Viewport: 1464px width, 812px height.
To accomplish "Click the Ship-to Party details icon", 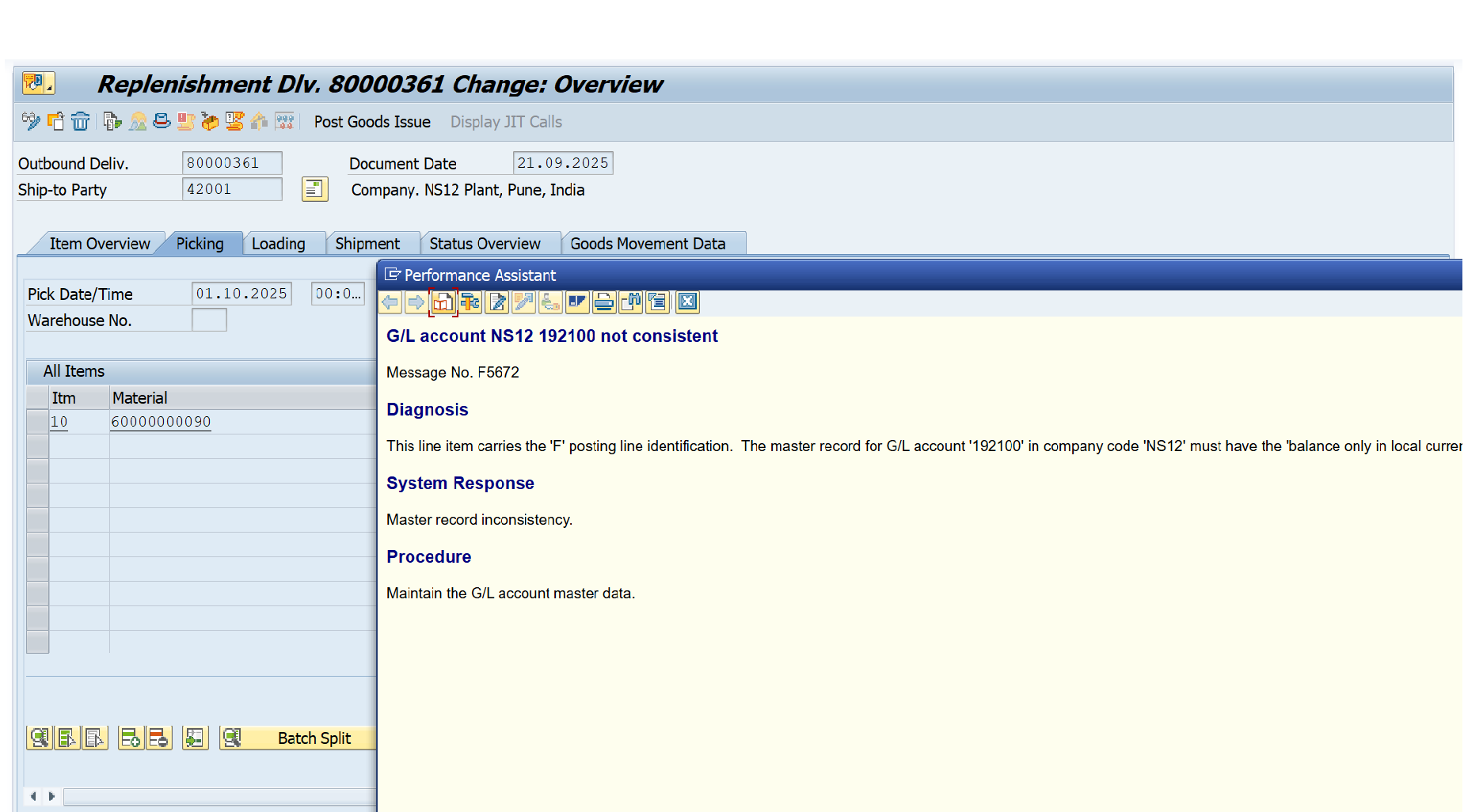I will coord(314,189).
